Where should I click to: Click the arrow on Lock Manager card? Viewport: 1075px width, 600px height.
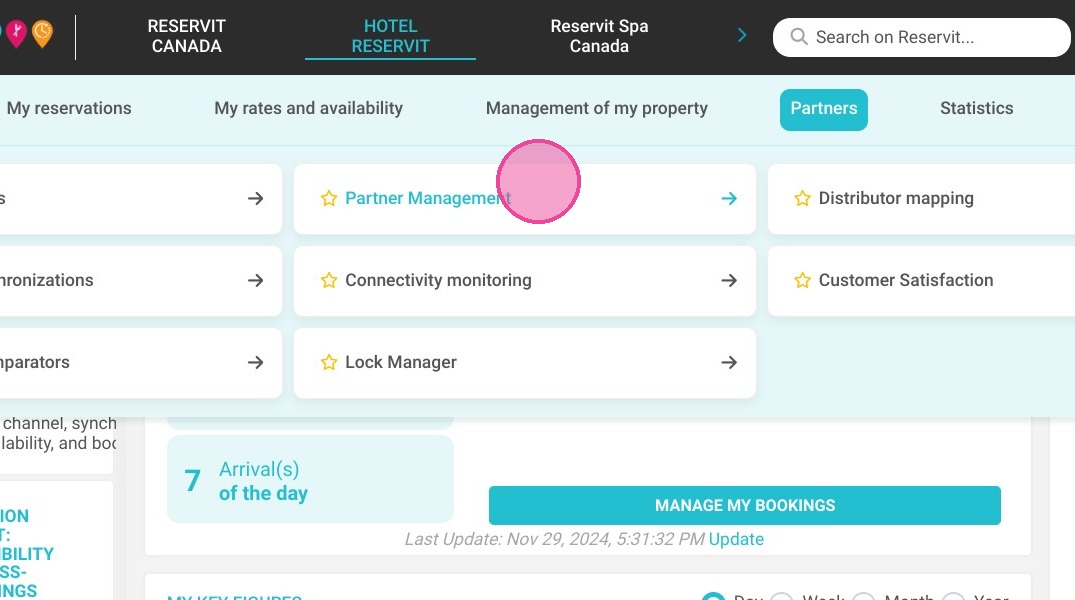click(x=729, y=362)
